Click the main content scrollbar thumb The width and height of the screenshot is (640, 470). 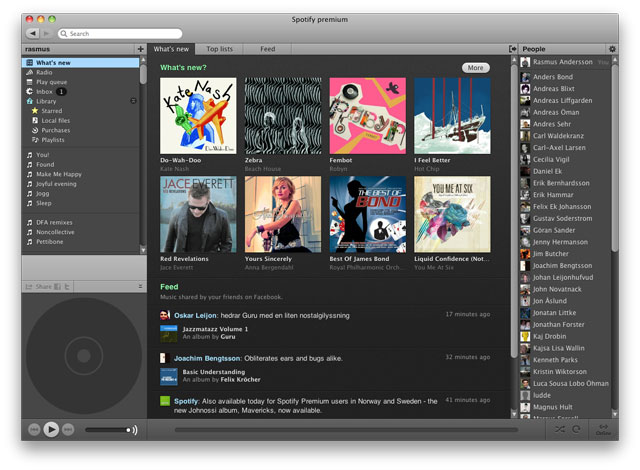point(514,210)
